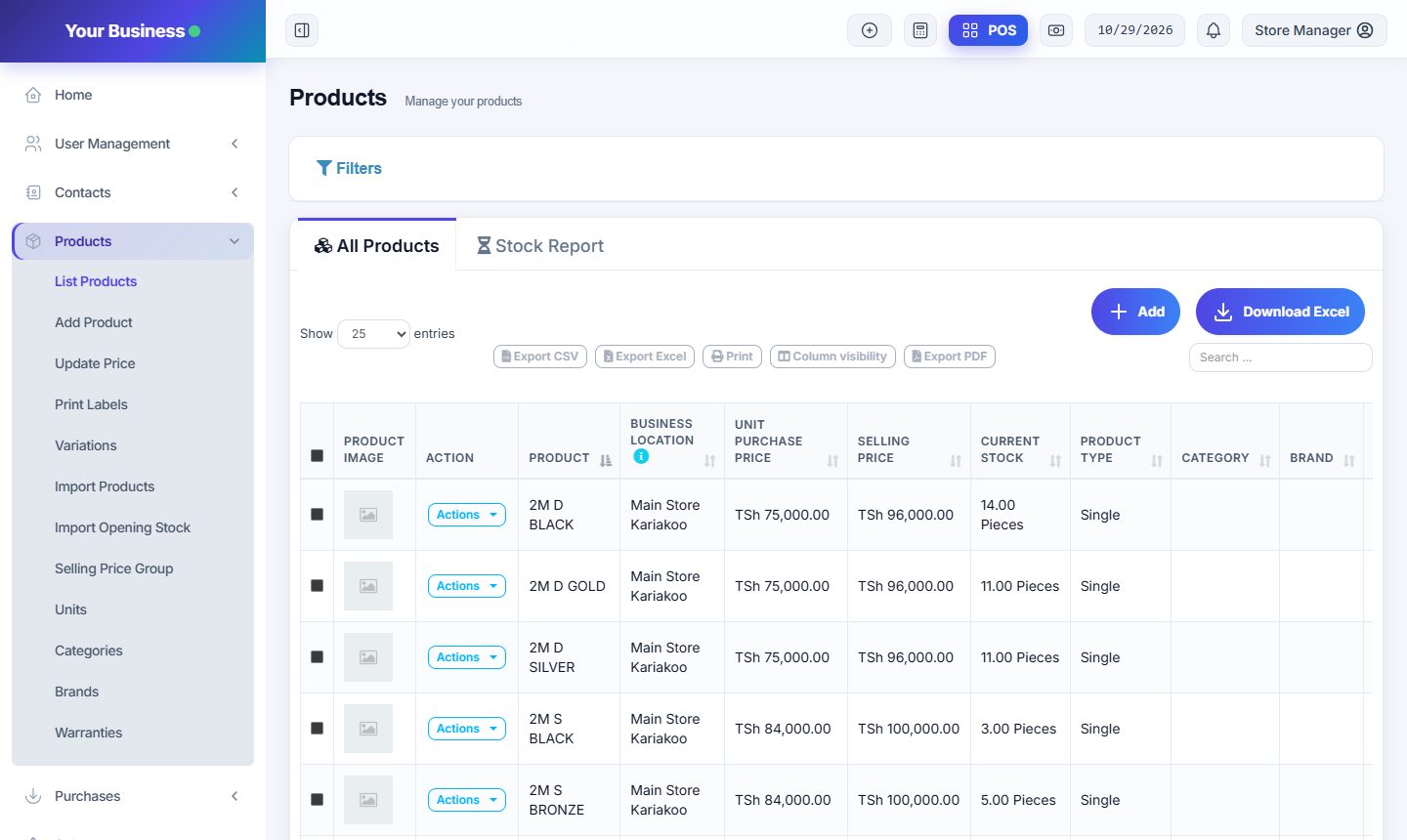Open the Show entries dropdown

click(373, 334)
